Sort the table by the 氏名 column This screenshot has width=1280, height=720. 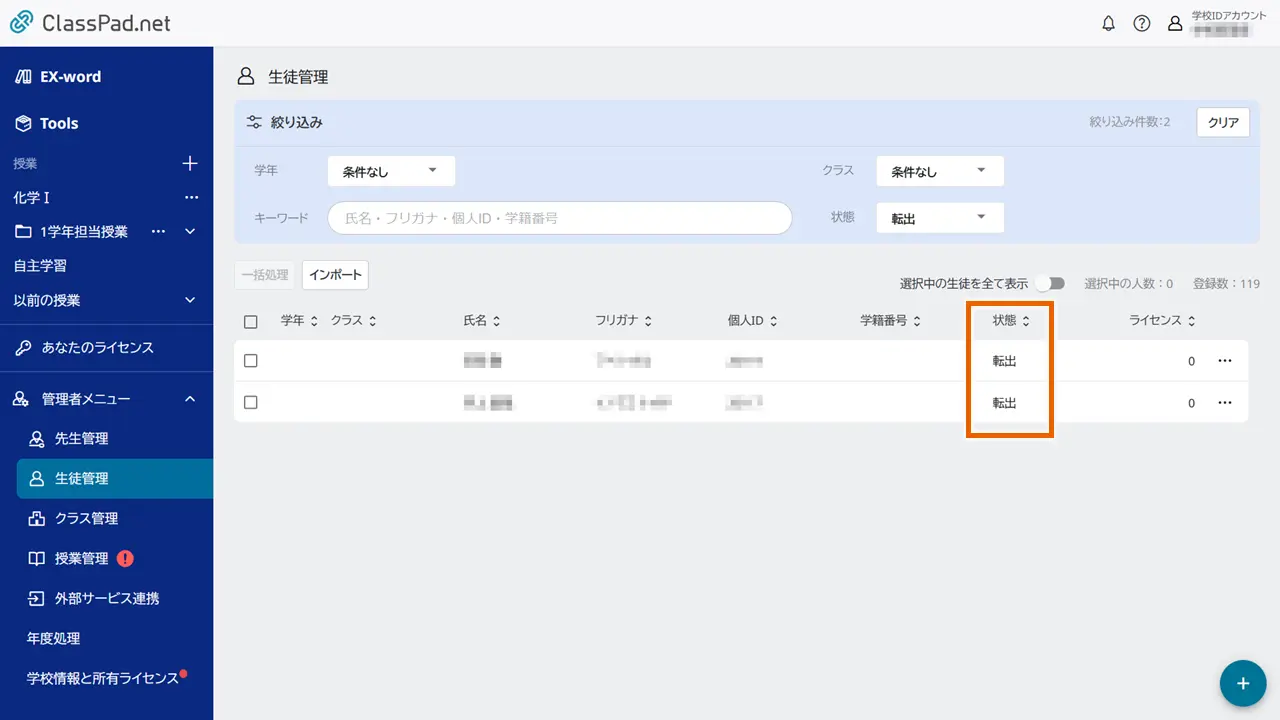point(482,321)
